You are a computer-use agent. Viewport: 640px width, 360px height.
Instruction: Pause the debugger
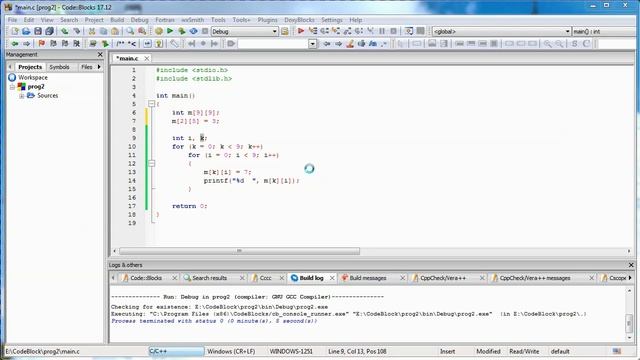[382, 31]
